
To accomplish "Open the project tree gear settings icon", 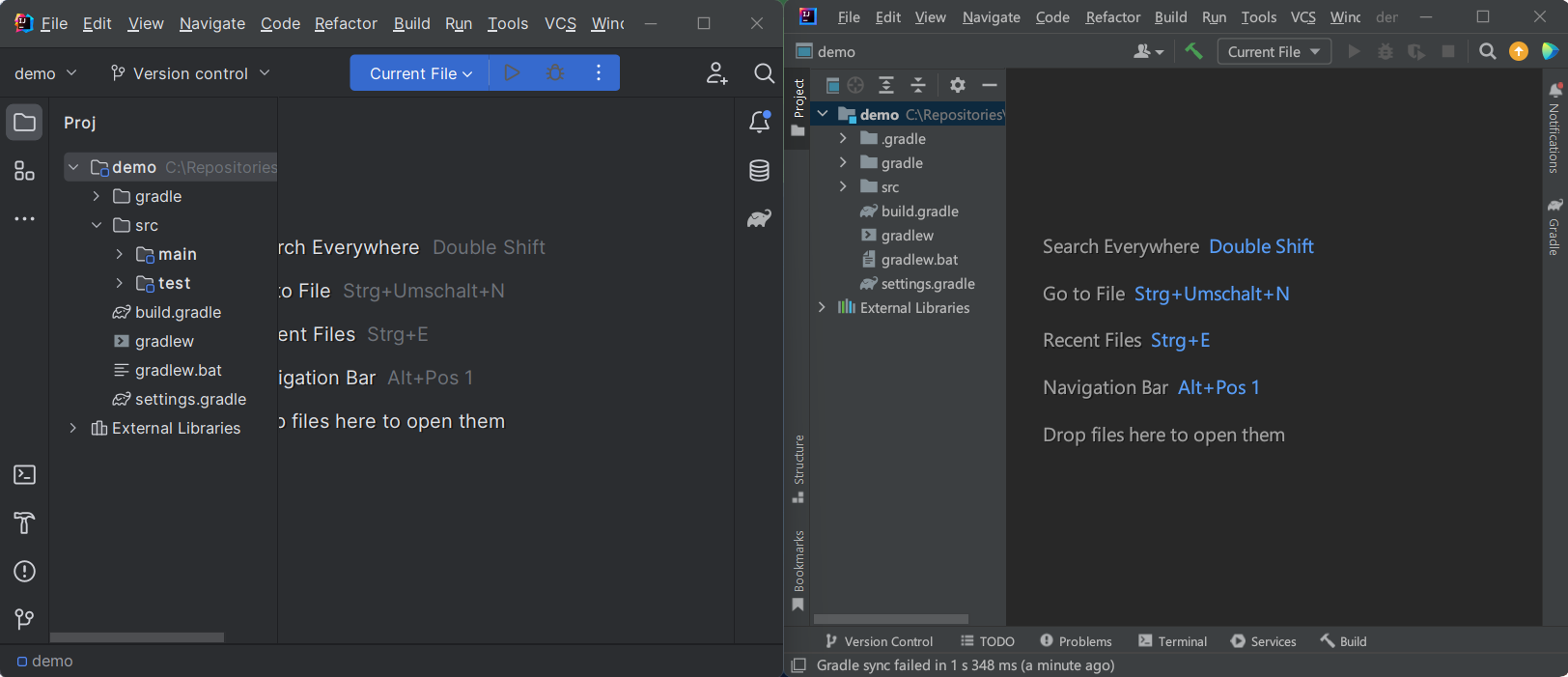I will tap(957, 85).
